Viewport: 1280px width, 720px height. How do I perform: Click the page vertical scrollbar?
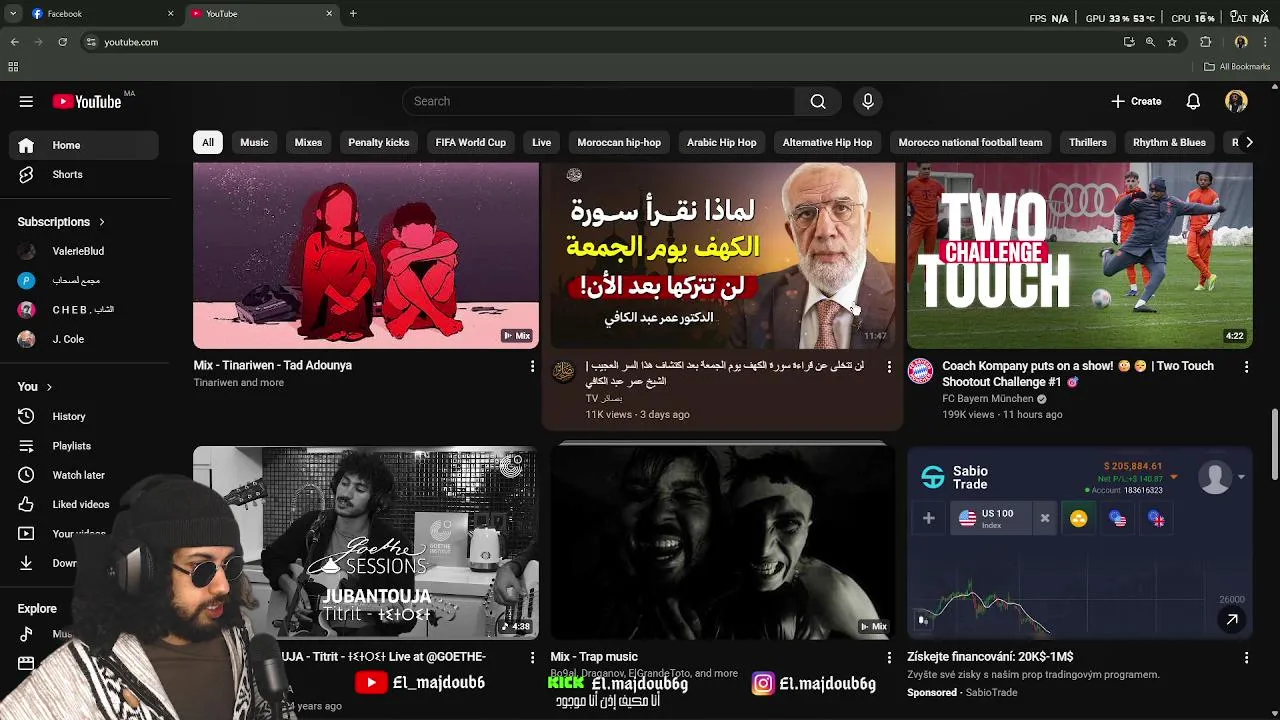click(1274, 445)
